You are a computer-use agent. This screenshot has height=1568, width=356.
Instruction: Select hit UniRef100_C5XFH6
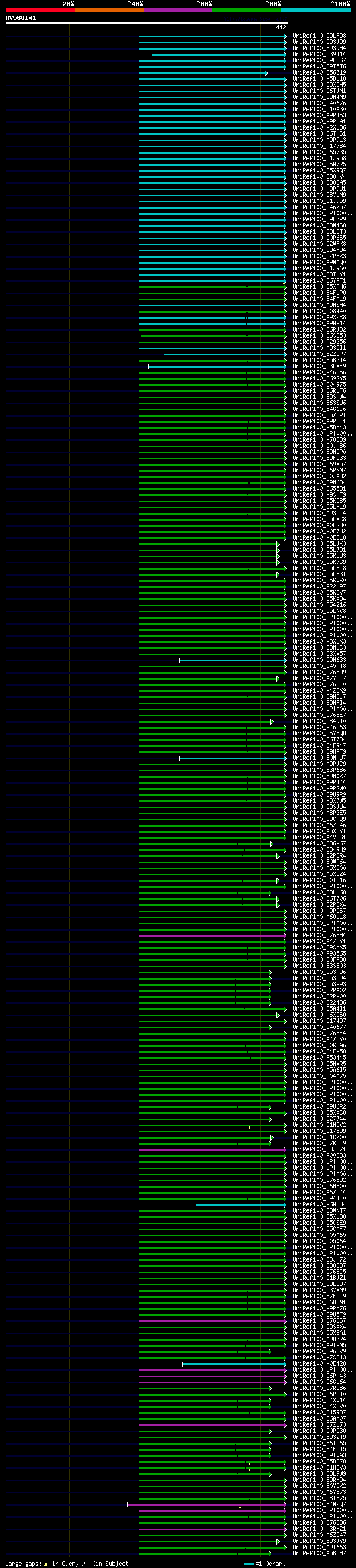(319, 286)
